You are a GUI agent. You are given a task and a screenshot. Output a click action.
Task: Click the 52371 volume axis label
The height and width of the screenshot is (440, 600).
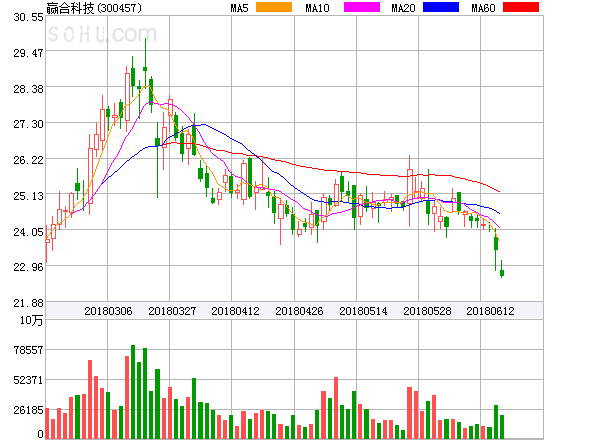pos(28,380)
